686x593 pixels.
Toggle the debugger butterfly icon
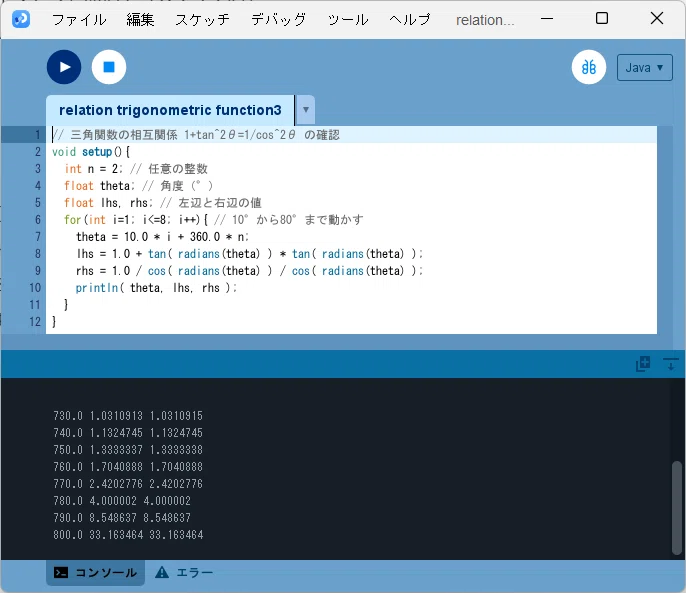point(589,67)
